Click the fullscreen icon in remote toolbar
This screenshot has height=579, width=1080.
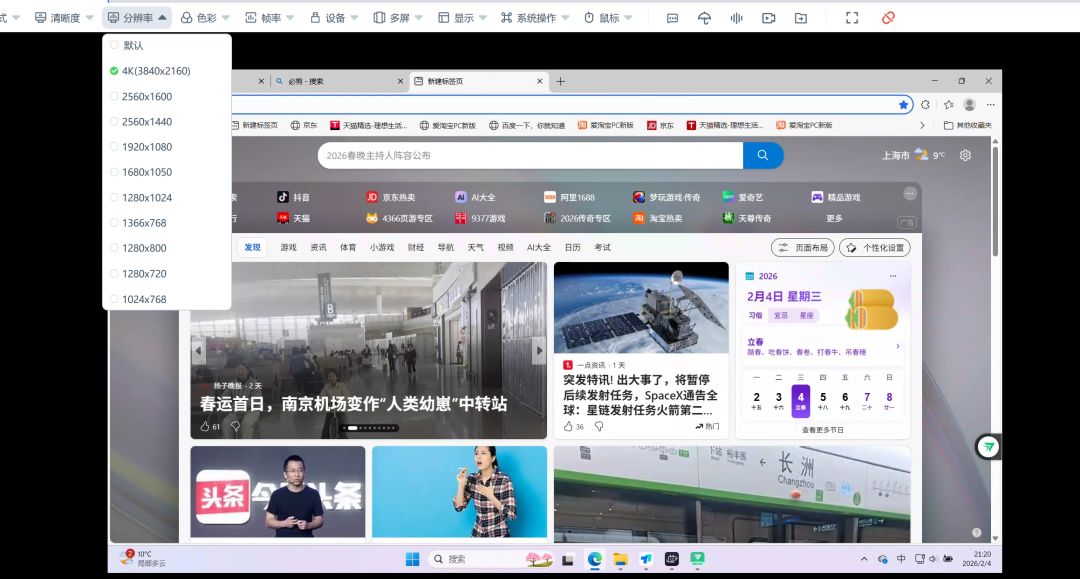click(x=852, y=18)
